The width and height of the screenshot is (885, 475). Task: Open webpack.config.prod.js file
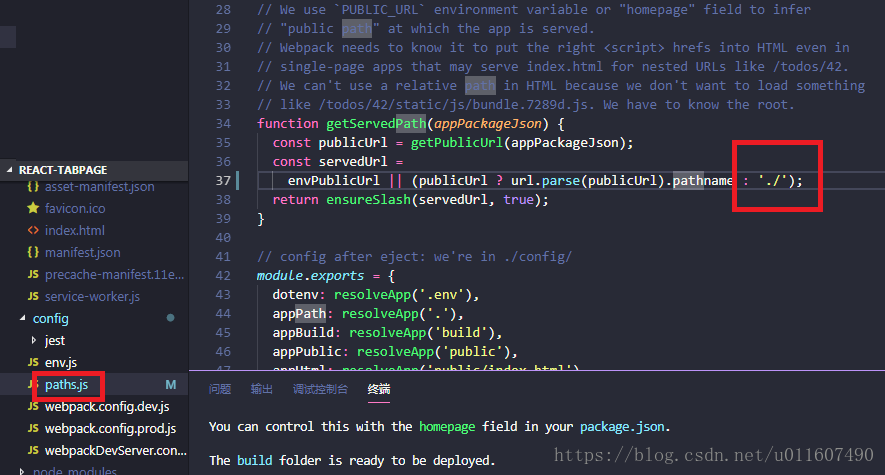tap(111, 429)
